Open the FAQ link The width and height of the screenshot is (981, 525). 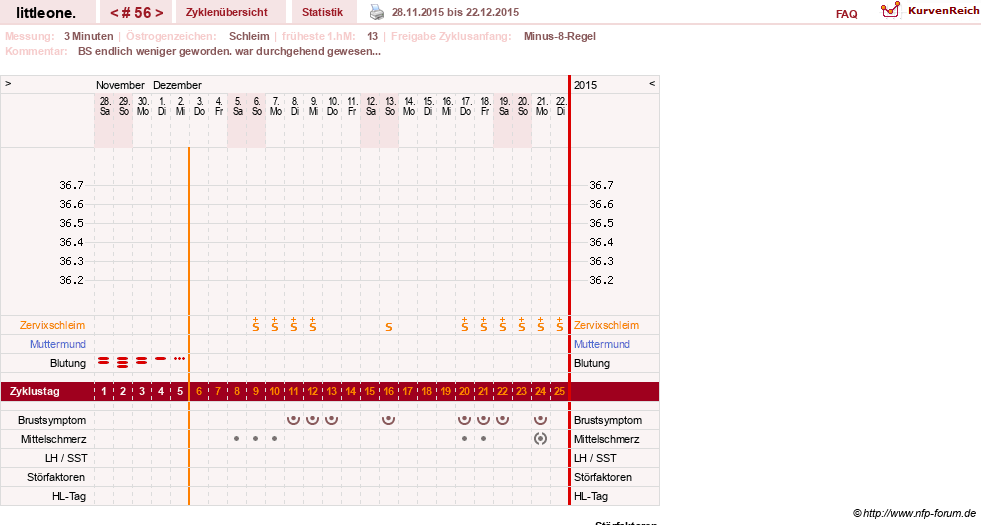coord(846,14)
